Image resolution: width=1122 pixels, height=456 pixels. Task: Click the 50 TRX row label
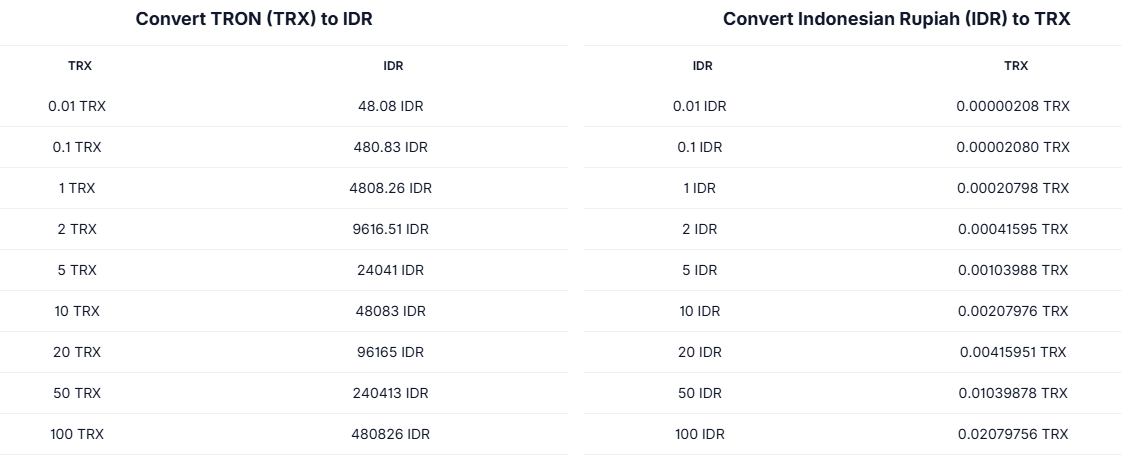point(77,393)
